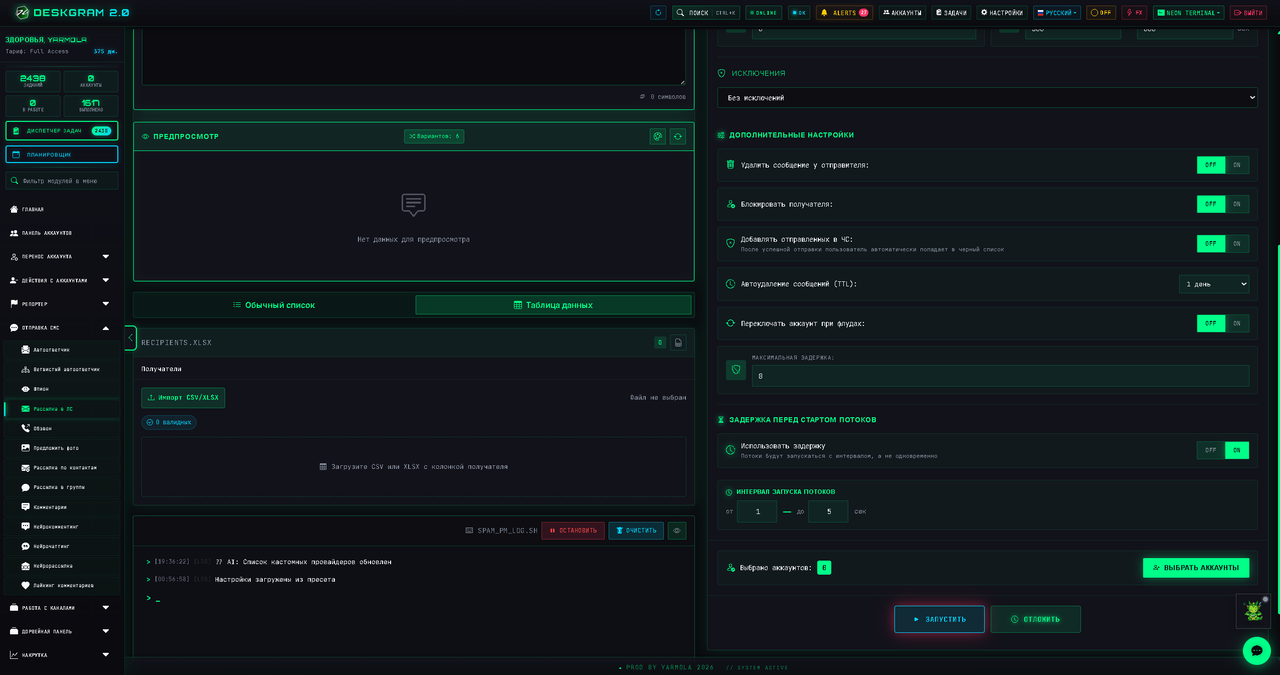Click the Отложить button

tap(1036, 619)
